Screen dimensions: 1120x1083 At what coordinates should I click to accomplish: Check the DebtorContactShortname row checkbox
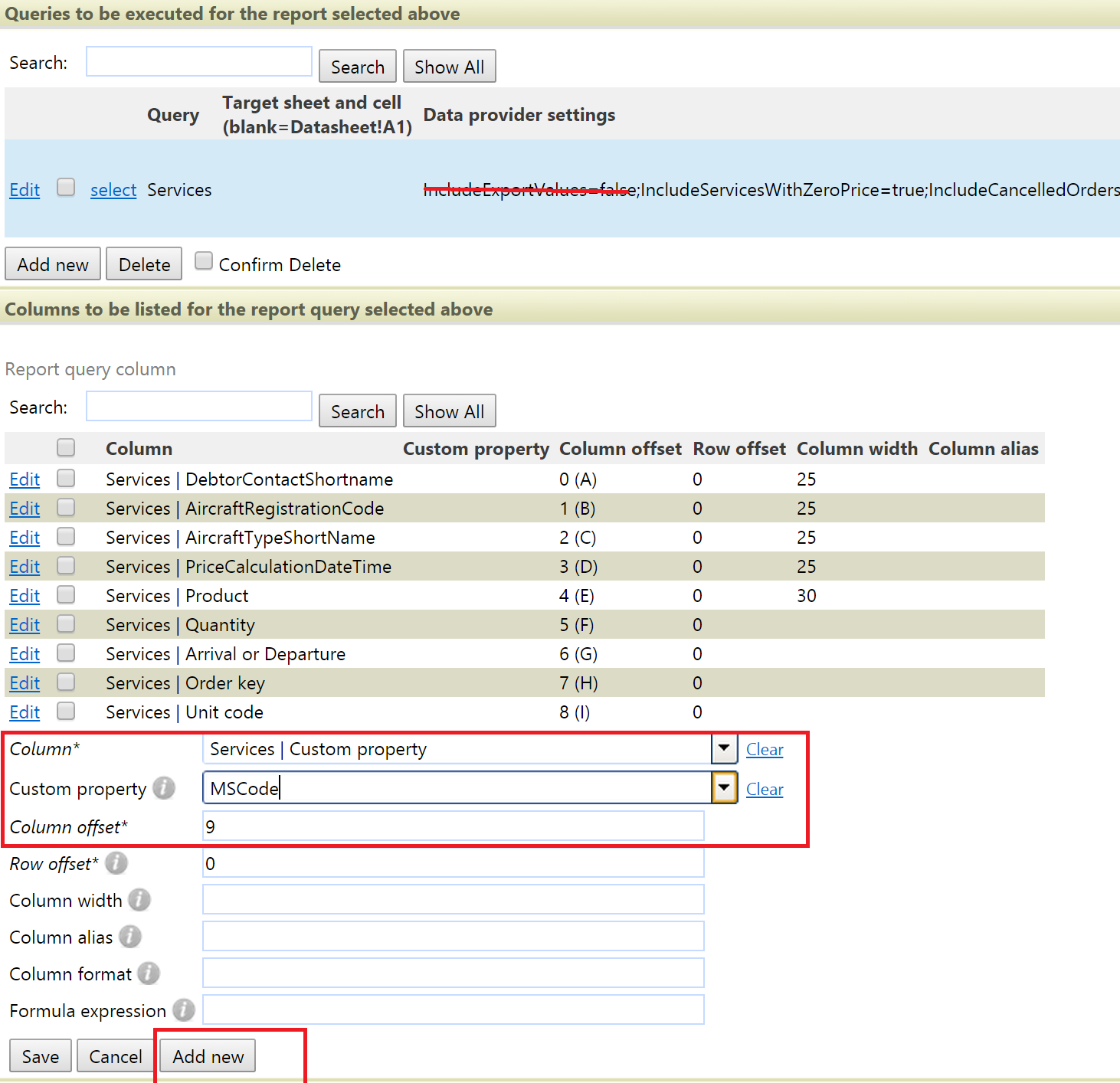tap(66, 478)
